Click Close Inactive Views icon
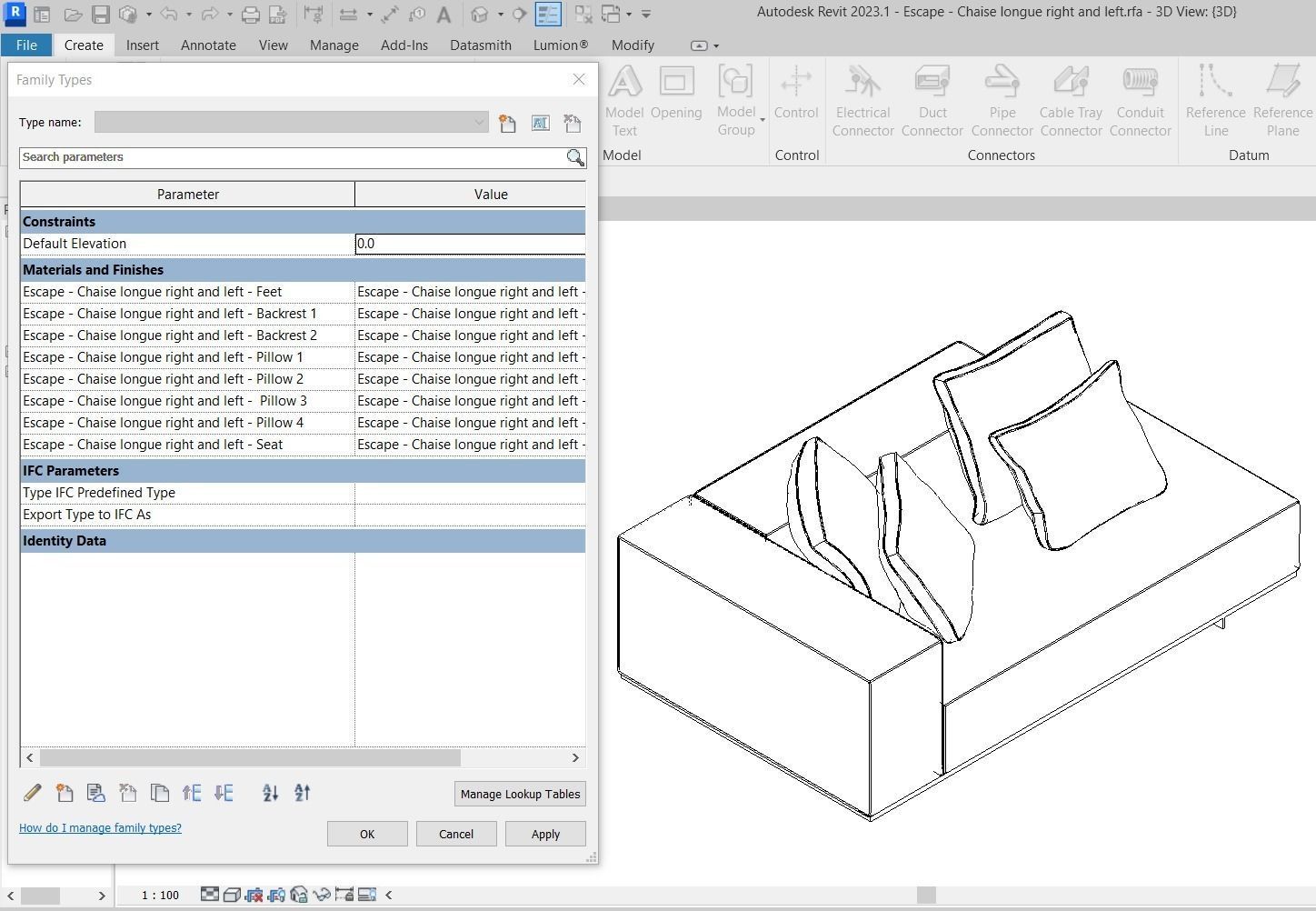 tap(583, 15)
